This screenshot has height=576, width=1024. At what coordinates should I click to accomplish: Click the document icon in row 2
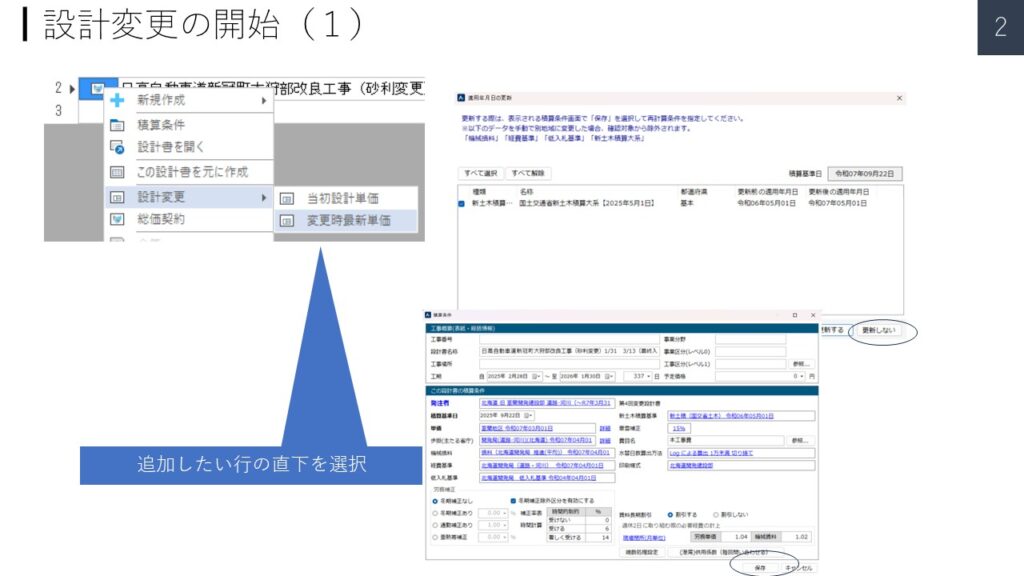[x=97, y=88]
